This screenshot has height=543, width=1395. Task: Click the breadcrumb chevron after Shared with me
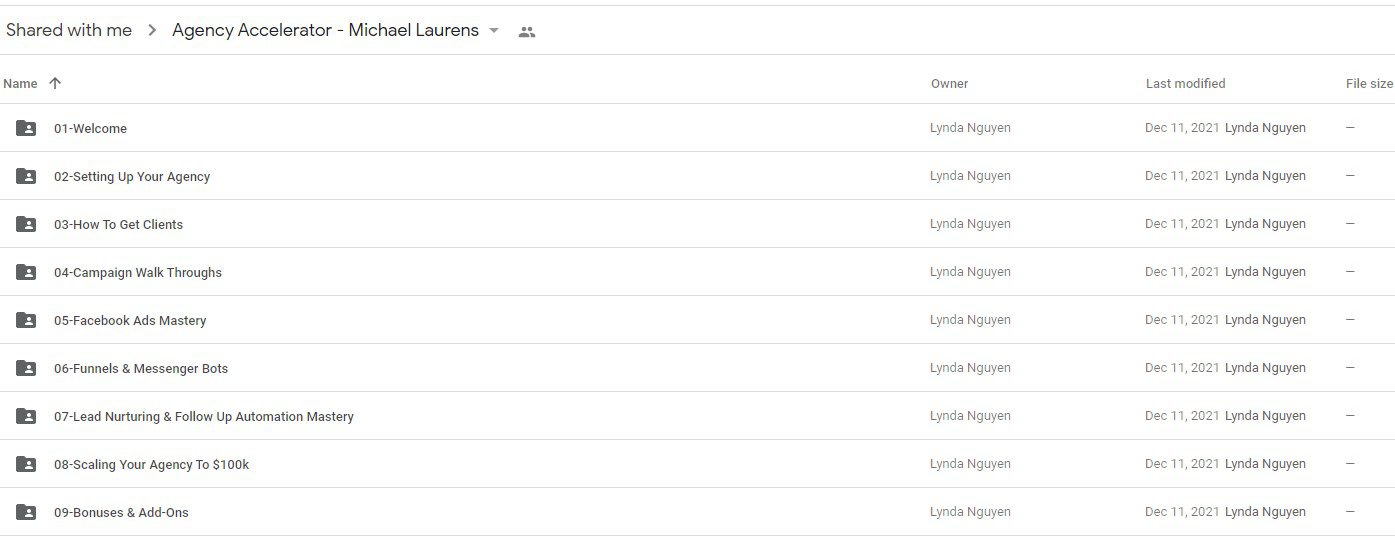point(152,31)
